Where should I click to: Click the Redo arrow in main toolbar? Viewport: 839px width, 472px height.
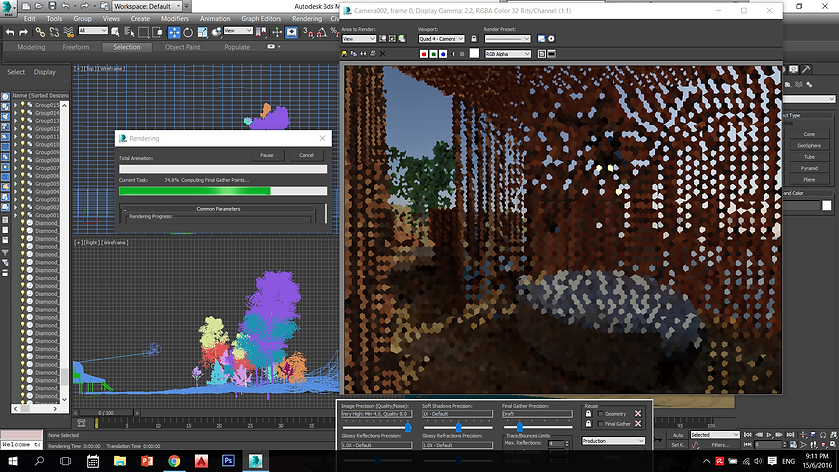(24, 32)
